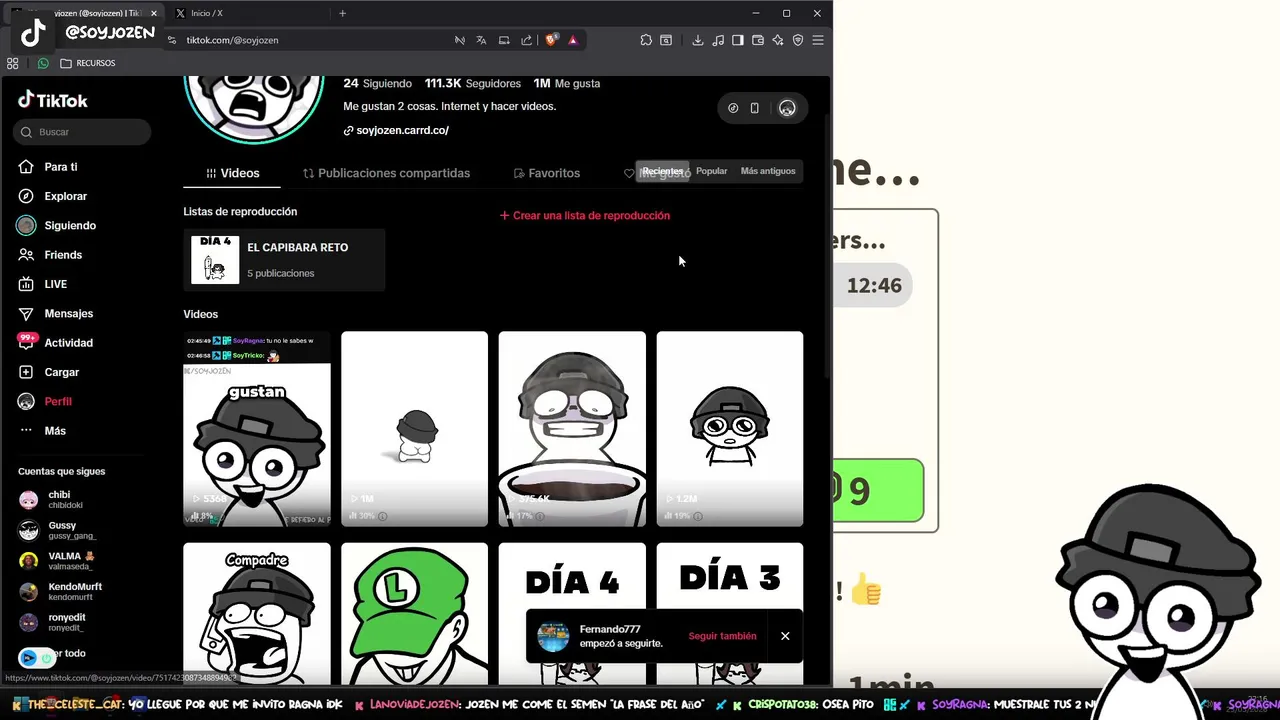1280x720 pixels.
Task: Open the 1.2M views video thumbnail
Action: (730, 429)
